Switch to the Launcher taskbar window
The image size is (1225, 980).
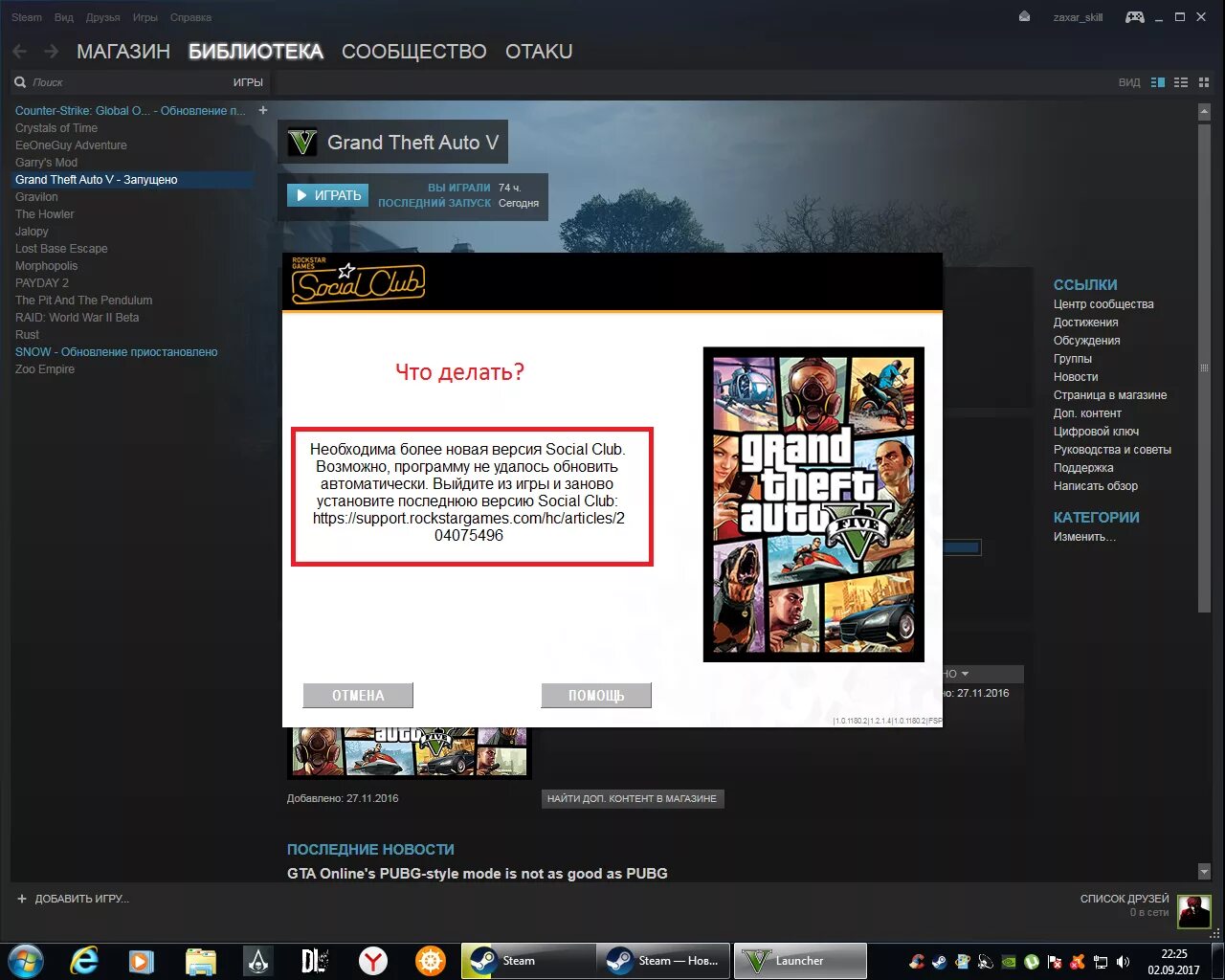[x=800, y=960]
